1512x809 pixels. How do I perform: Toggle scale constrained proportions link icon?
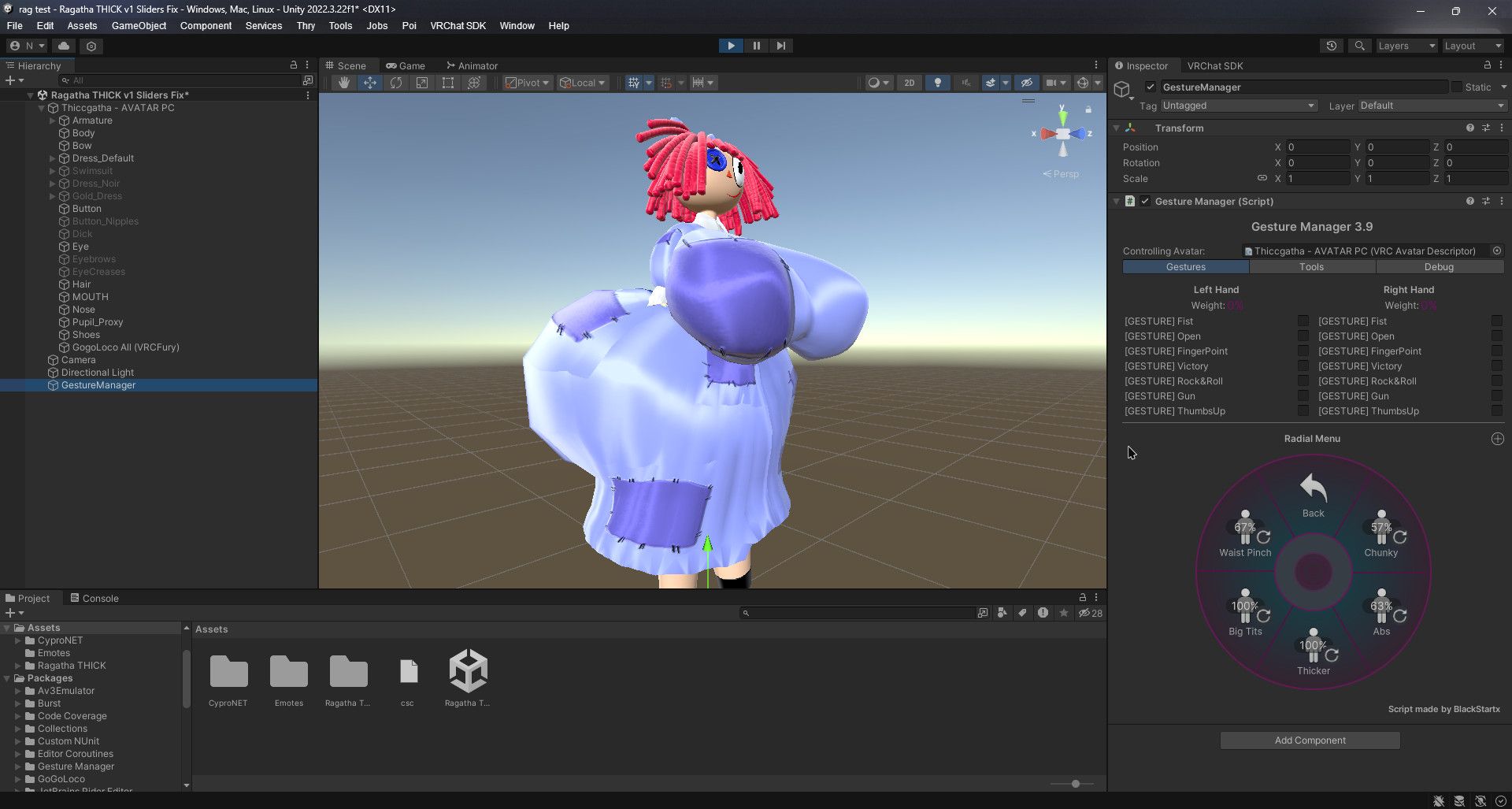pyautogui.click(x=1262, y=179)
